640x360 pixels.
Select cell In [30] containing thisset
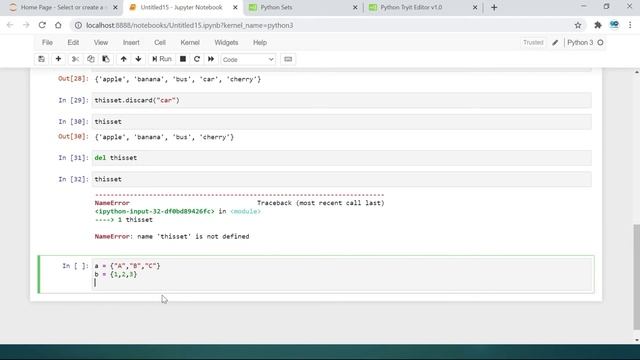342,122
